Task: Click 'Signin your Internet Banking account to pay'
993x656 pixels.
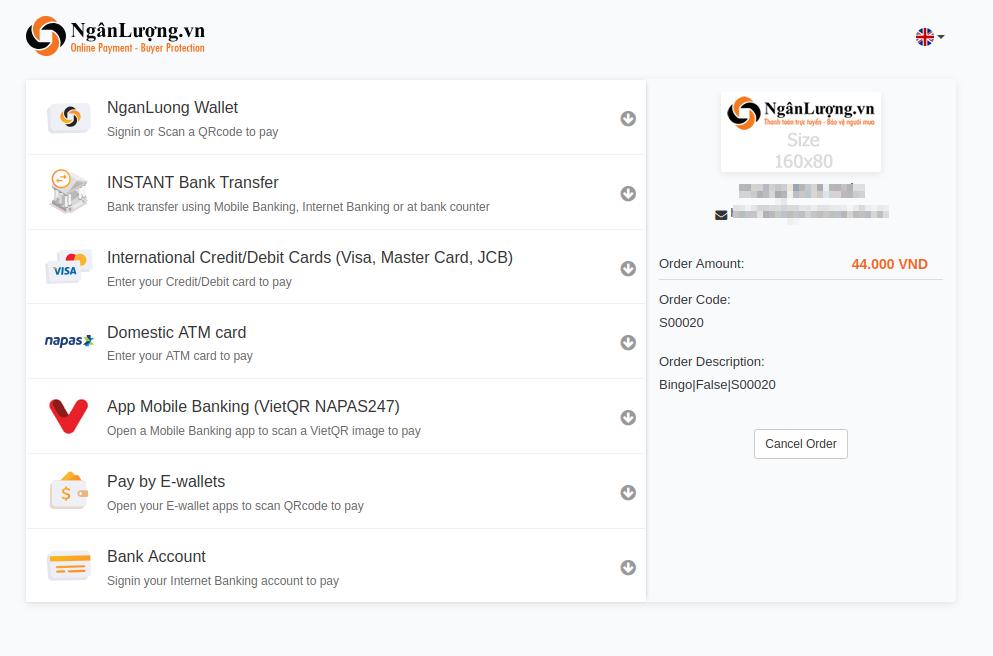Action: (223, 581)
